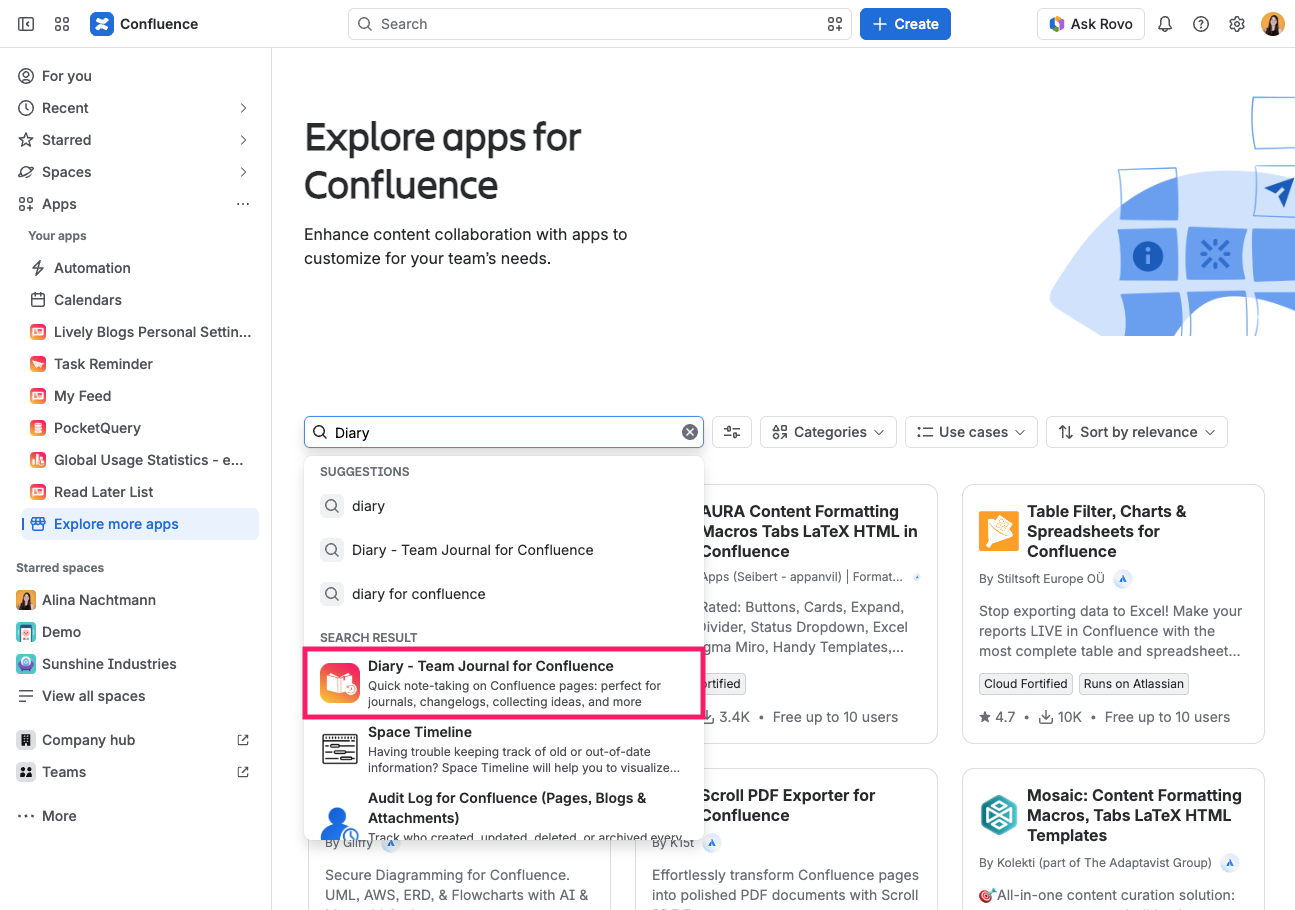Open the Use cases dropdown

point(971,432)
